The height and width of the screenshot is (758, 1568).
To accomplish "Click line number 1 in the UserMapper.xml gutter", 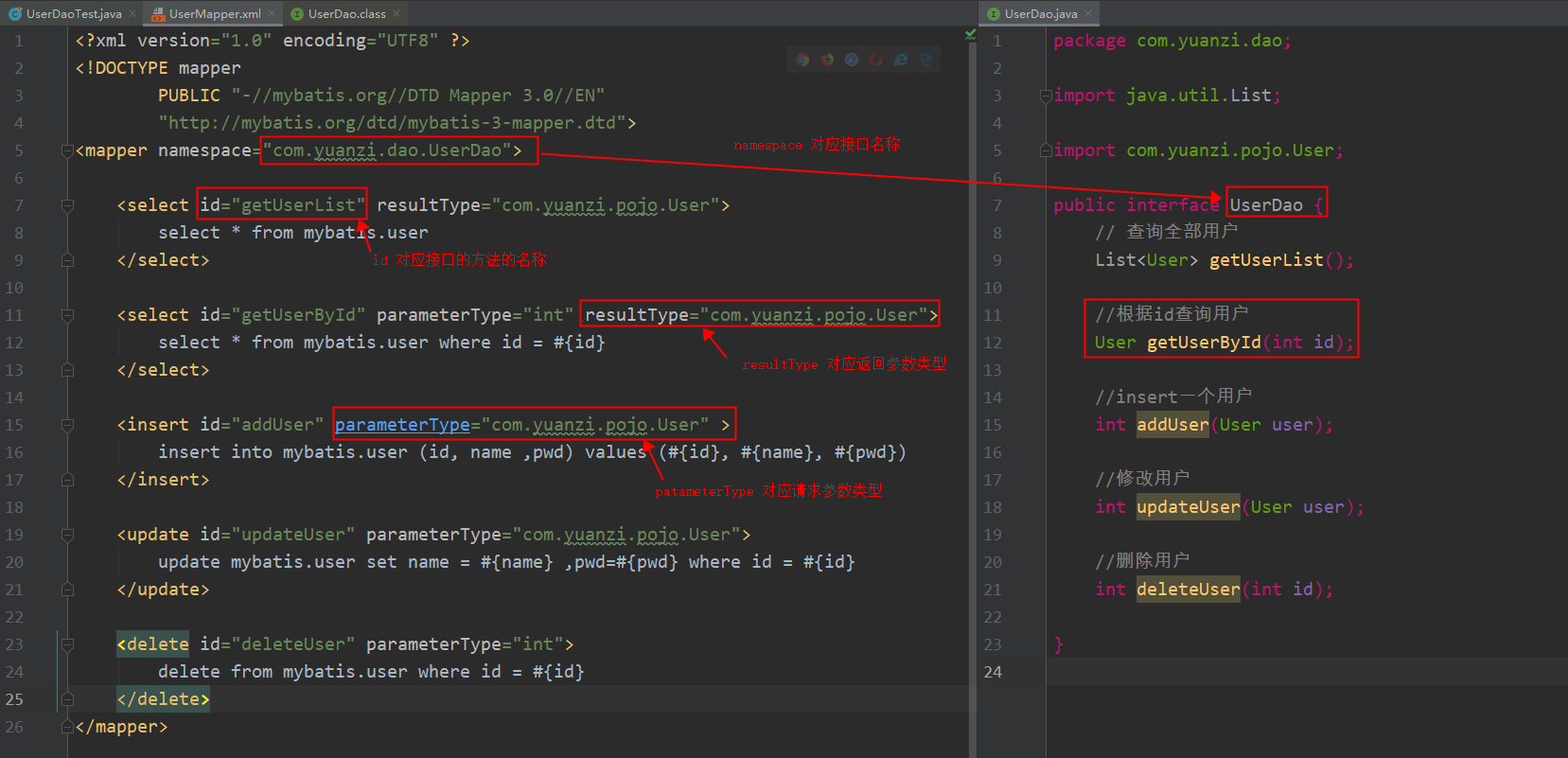I will point(19,41).
